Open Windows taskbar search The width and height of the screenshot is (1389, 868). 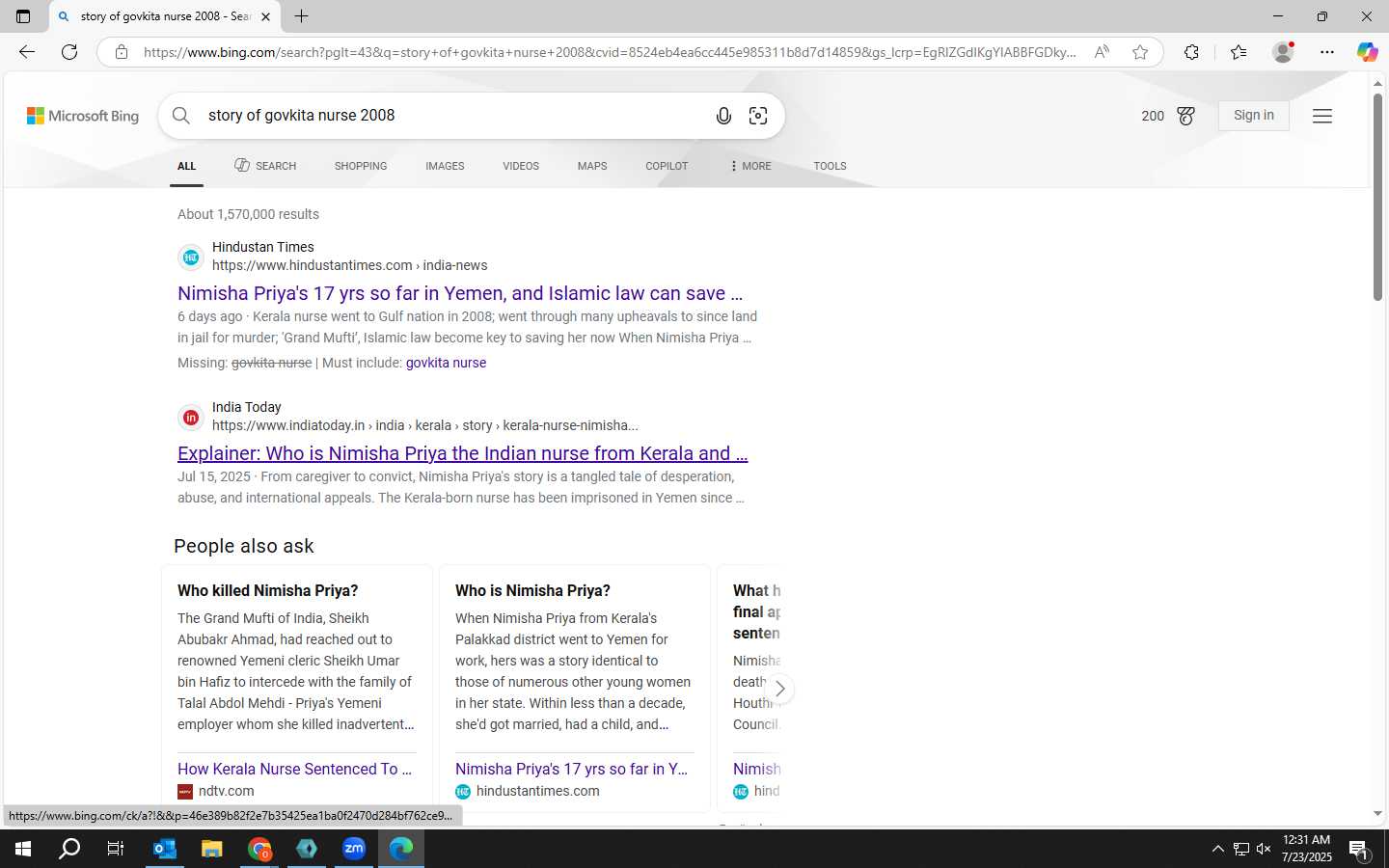pos(69,849)
